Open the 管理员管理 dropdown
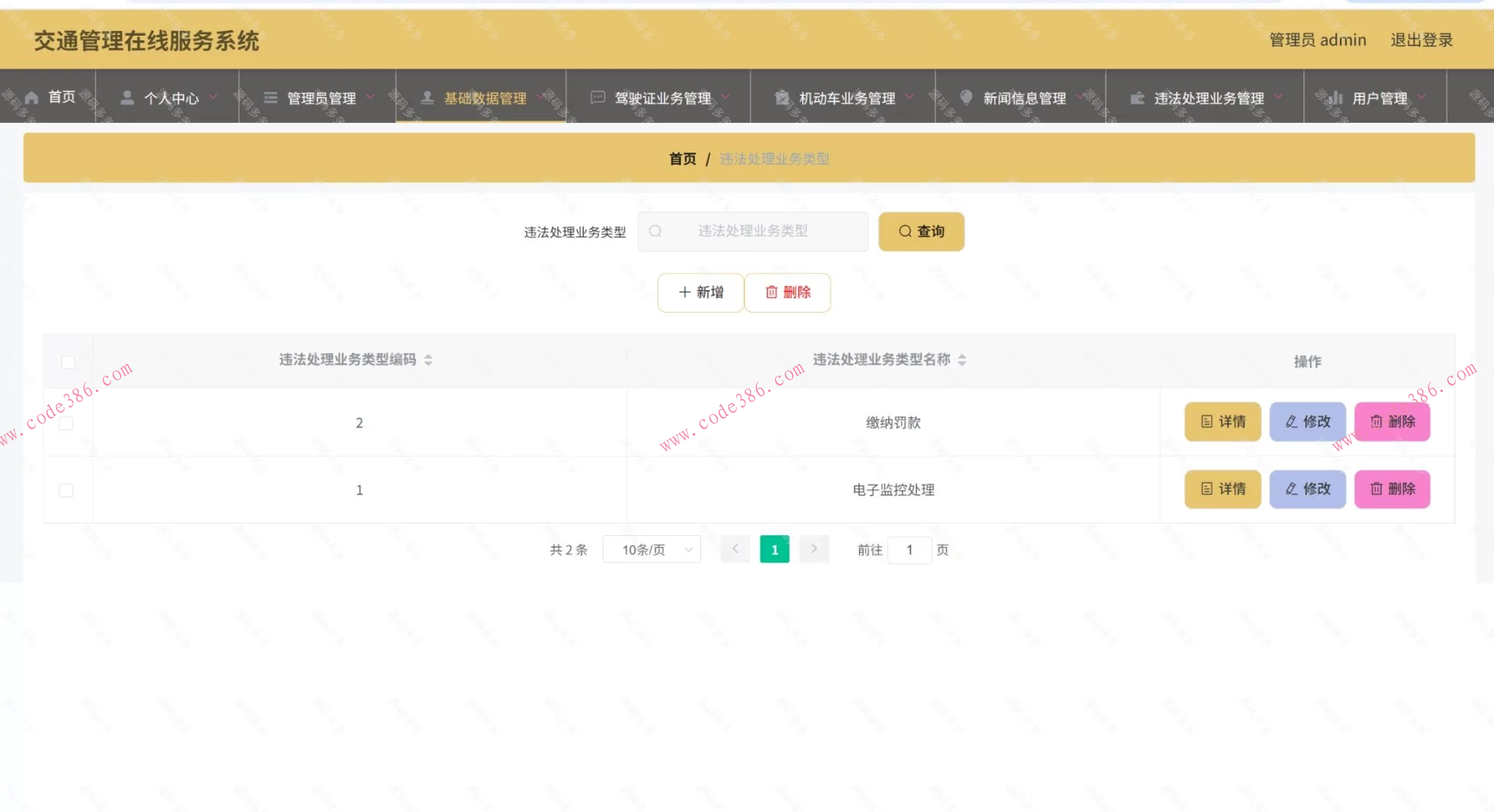 pyautogui.click(x=321, y=97)
